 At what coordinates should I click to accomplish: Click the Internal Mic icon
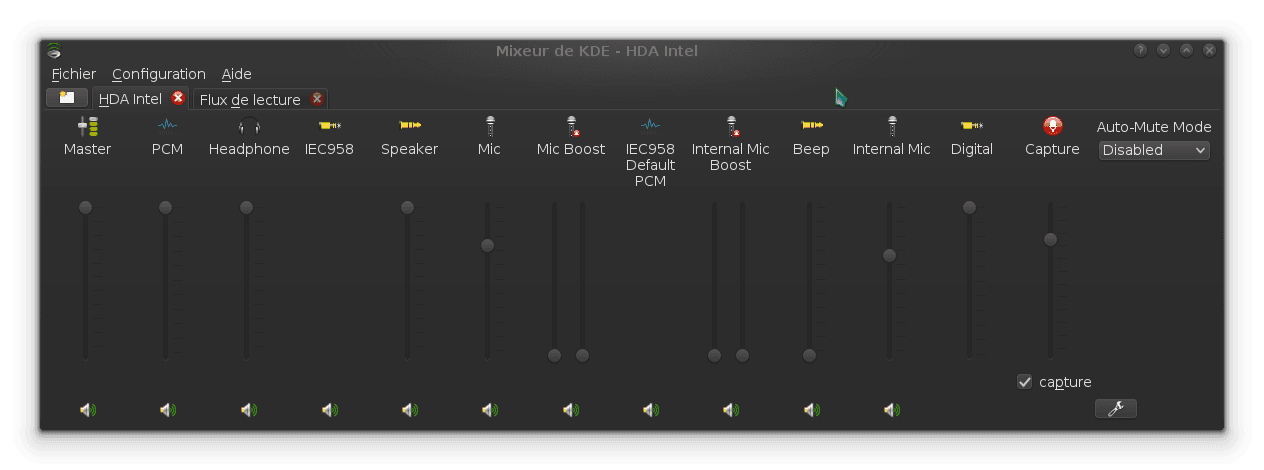[892, 126]
